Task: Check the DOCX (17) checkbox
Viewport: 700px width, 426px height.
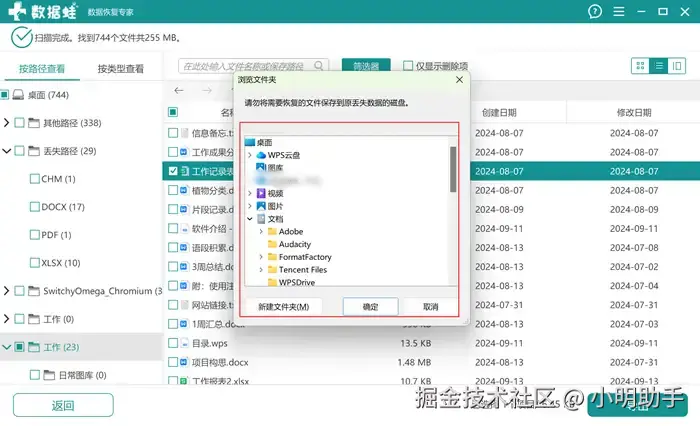Action: (34, 207)
